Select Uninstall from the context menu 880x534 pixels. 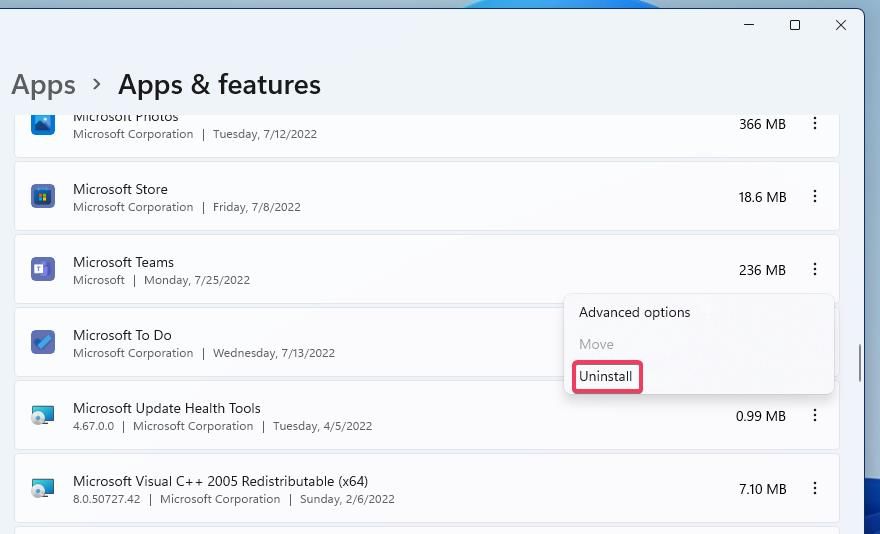coord(606,377)
